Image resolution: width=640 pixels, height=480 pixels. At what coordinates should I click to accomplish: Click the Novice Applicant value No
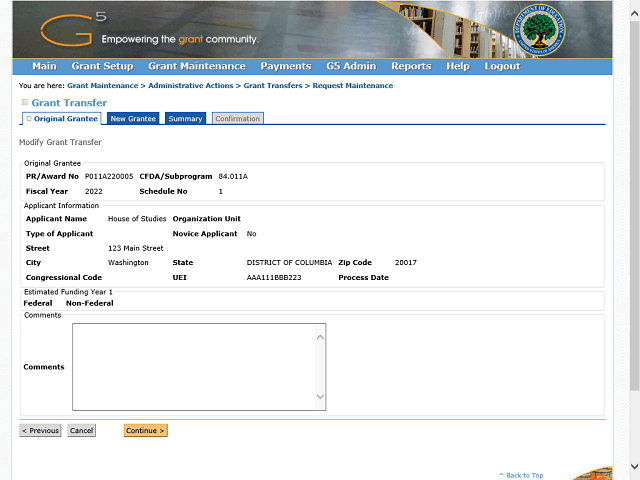251,234
